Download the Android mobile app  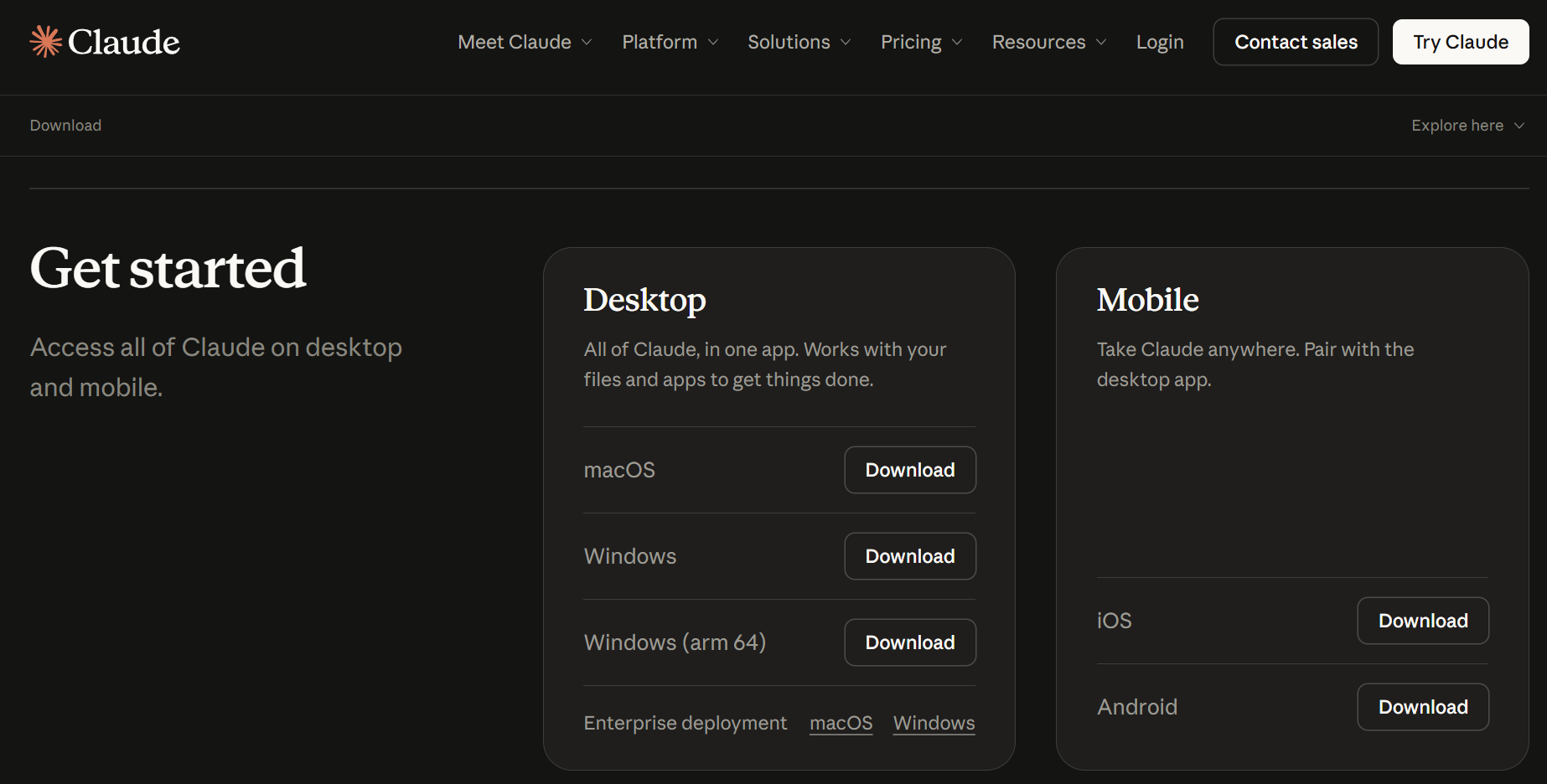click(1422, 707)
